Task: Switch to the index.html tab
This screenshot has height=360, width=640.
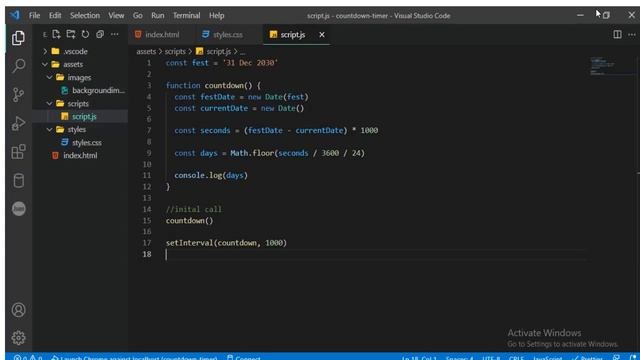Action: pos(162,35)
